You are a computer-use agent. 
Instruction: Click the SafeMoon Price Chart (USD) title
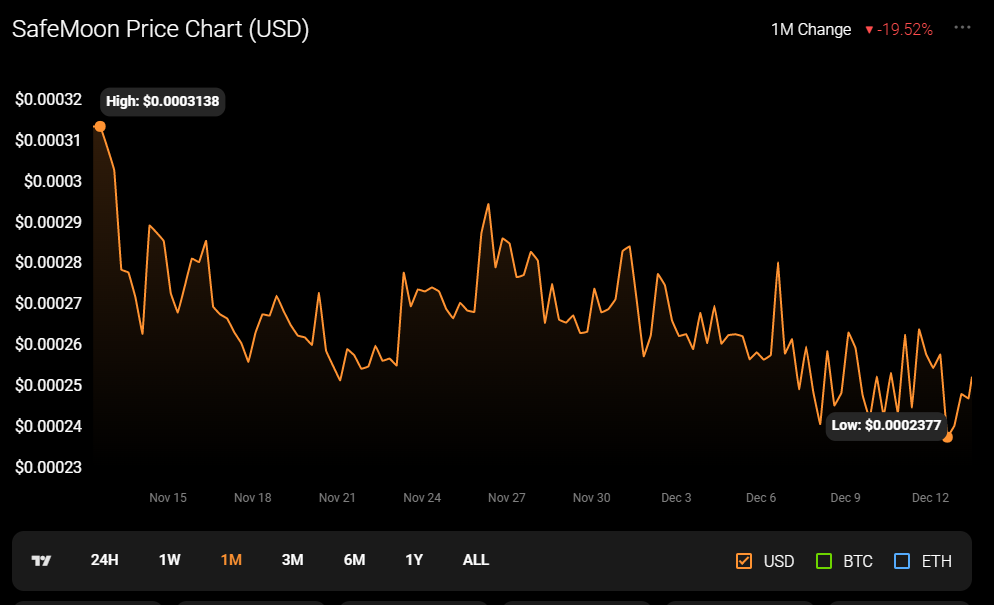[160, 29]
